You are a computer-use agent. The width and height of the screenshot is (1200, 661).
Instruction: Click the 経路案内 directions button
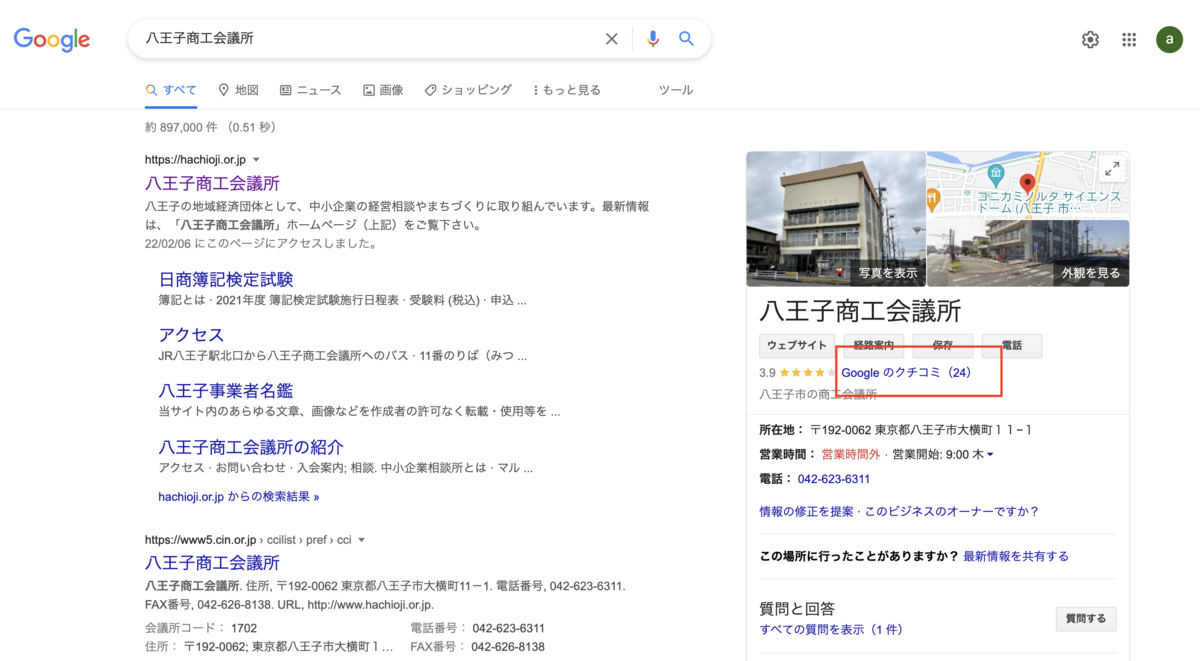(874, 346)
